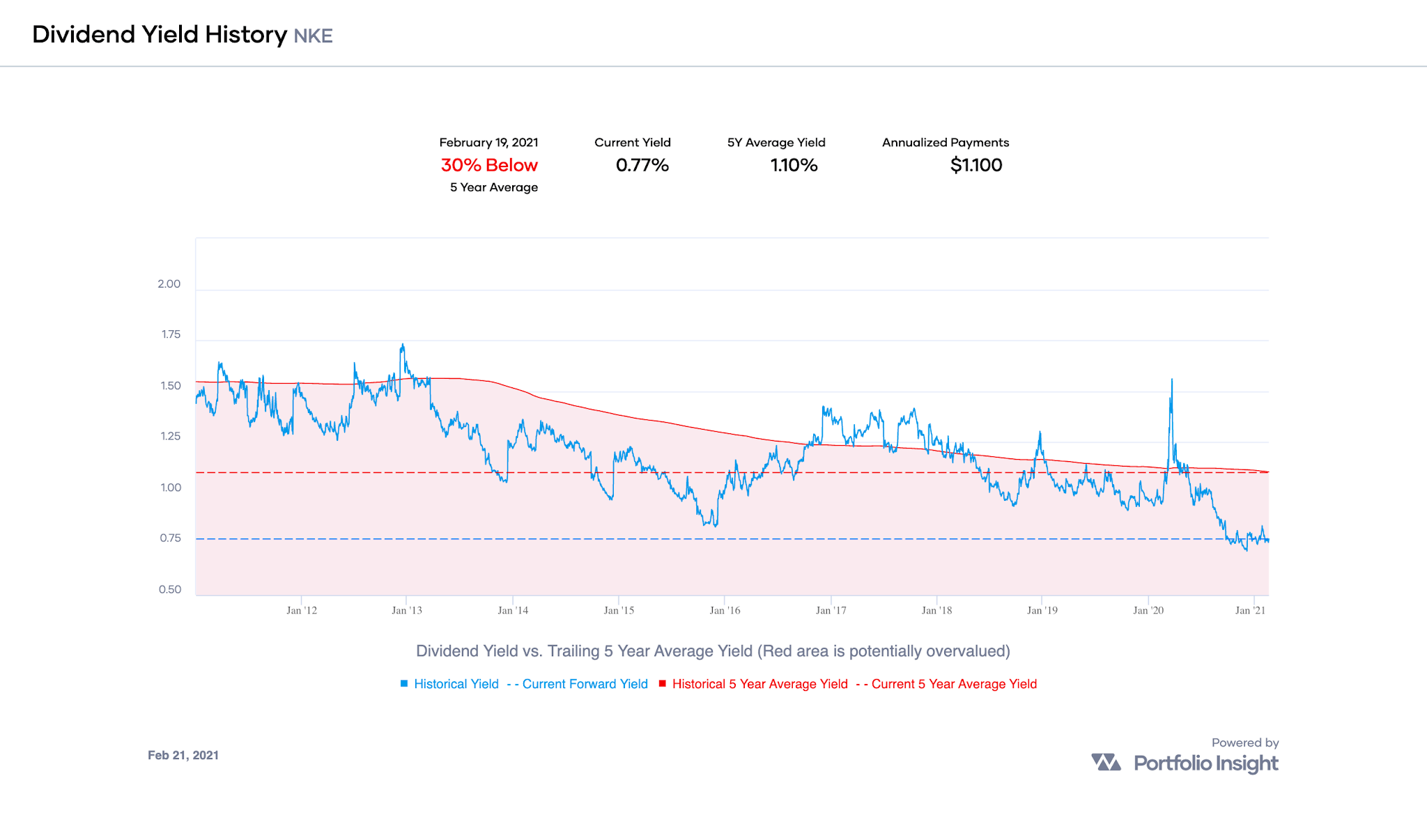Click the 1.10% 5Y Average Yield value

click(794, 166)
